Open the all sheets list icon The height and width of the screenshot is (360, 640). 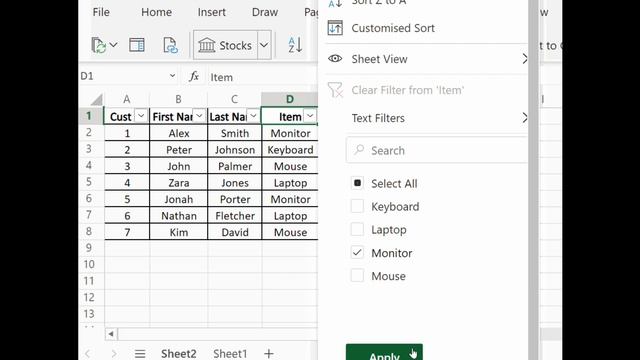point(140,353)
